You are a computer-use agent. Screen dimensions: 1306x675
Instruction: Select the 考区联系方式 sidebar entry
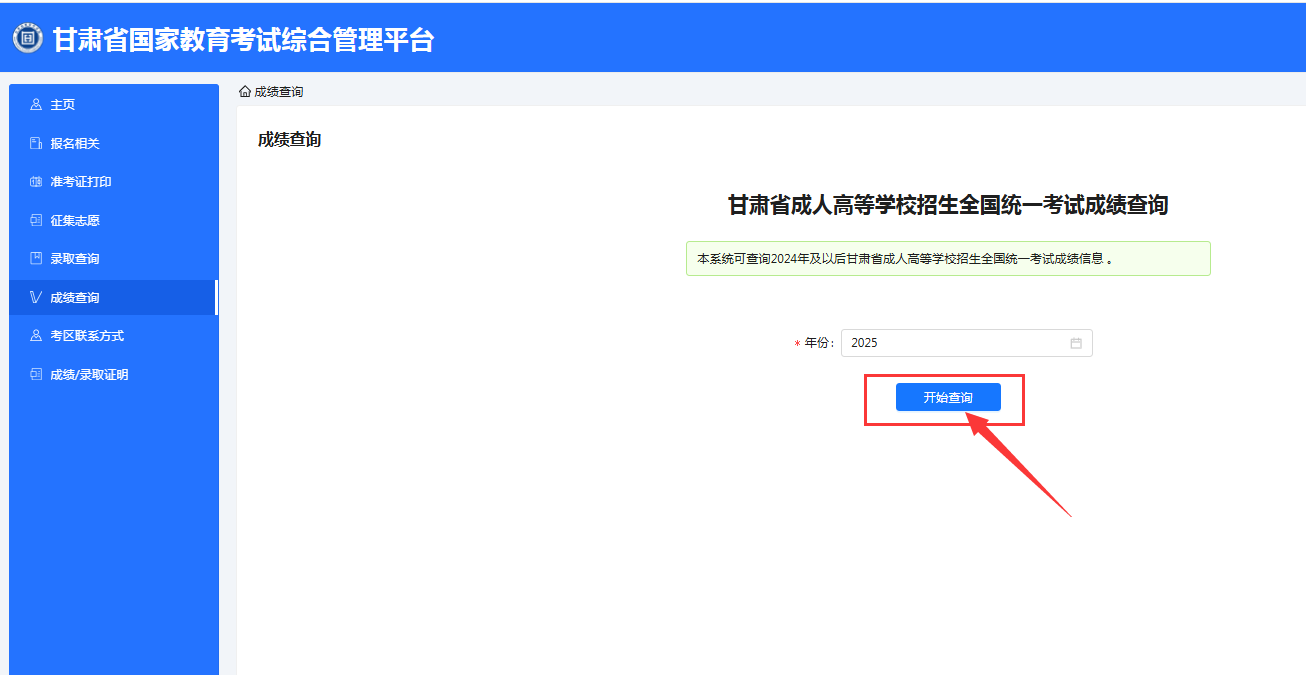click(x=87, y=336)
